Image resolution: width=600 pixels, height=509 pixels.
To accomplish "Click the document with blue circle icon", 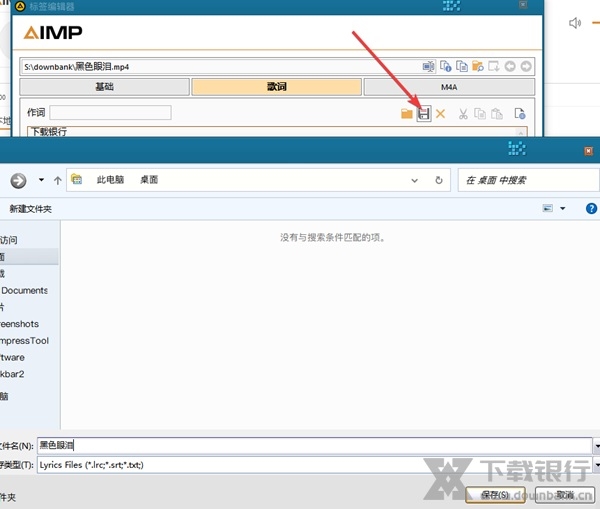I will 520,114.
